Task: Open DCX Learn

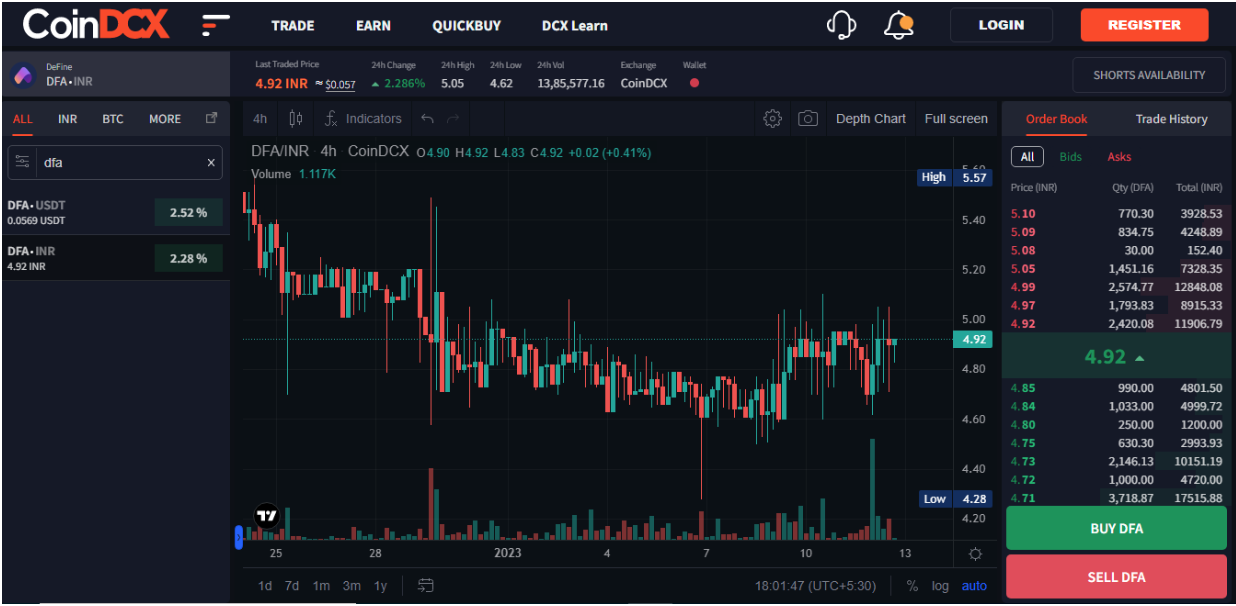Action: [574, 25]
